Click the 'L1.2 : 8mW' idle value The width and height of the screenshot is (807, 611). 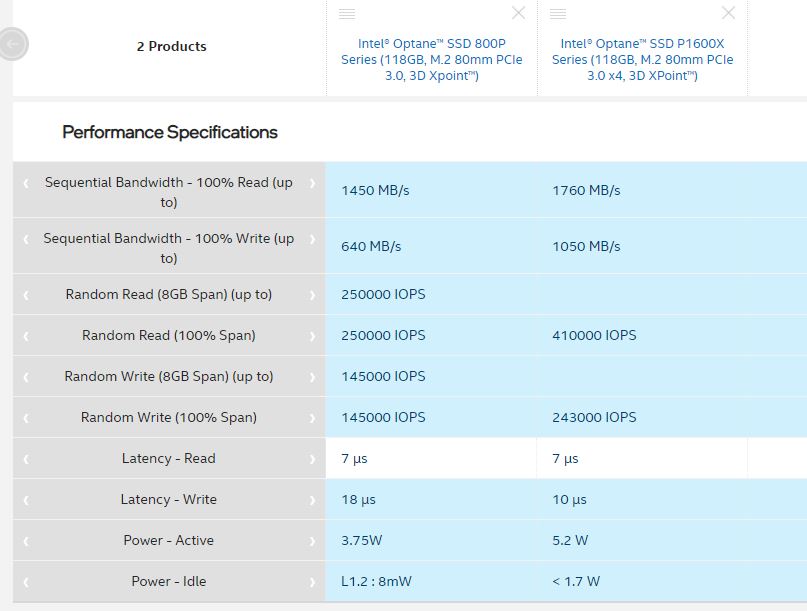coord(376,582)
